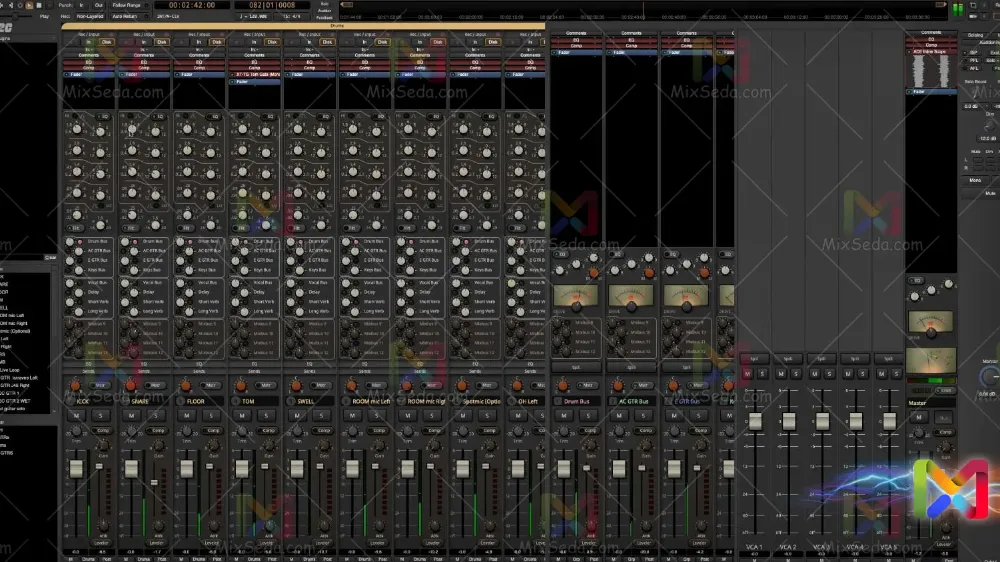Mute the KICK channel
This screenshot has width=1000, height=562.
tap(77, 415)
